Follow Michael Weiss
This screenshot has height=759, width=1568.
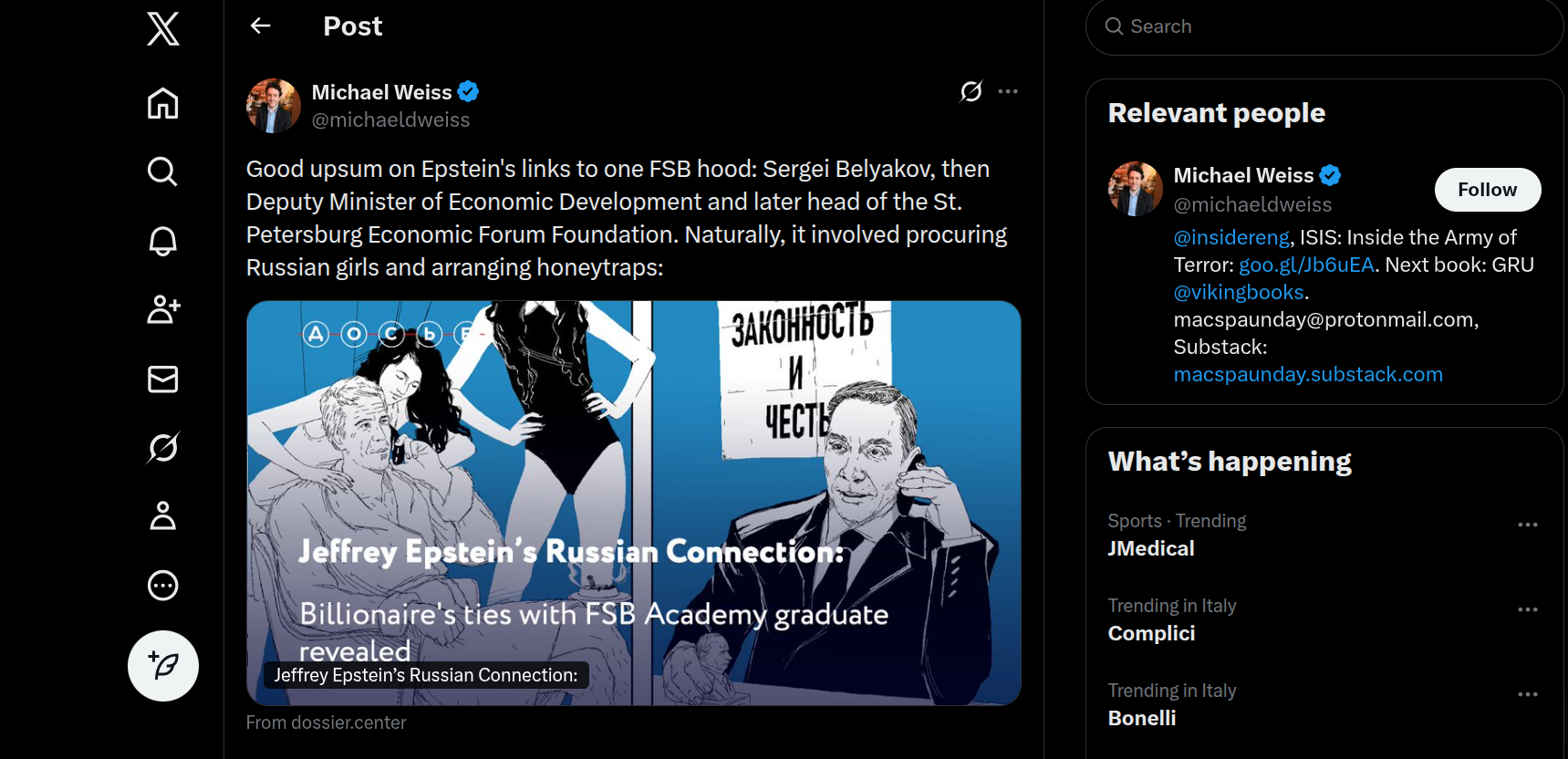1487,190
